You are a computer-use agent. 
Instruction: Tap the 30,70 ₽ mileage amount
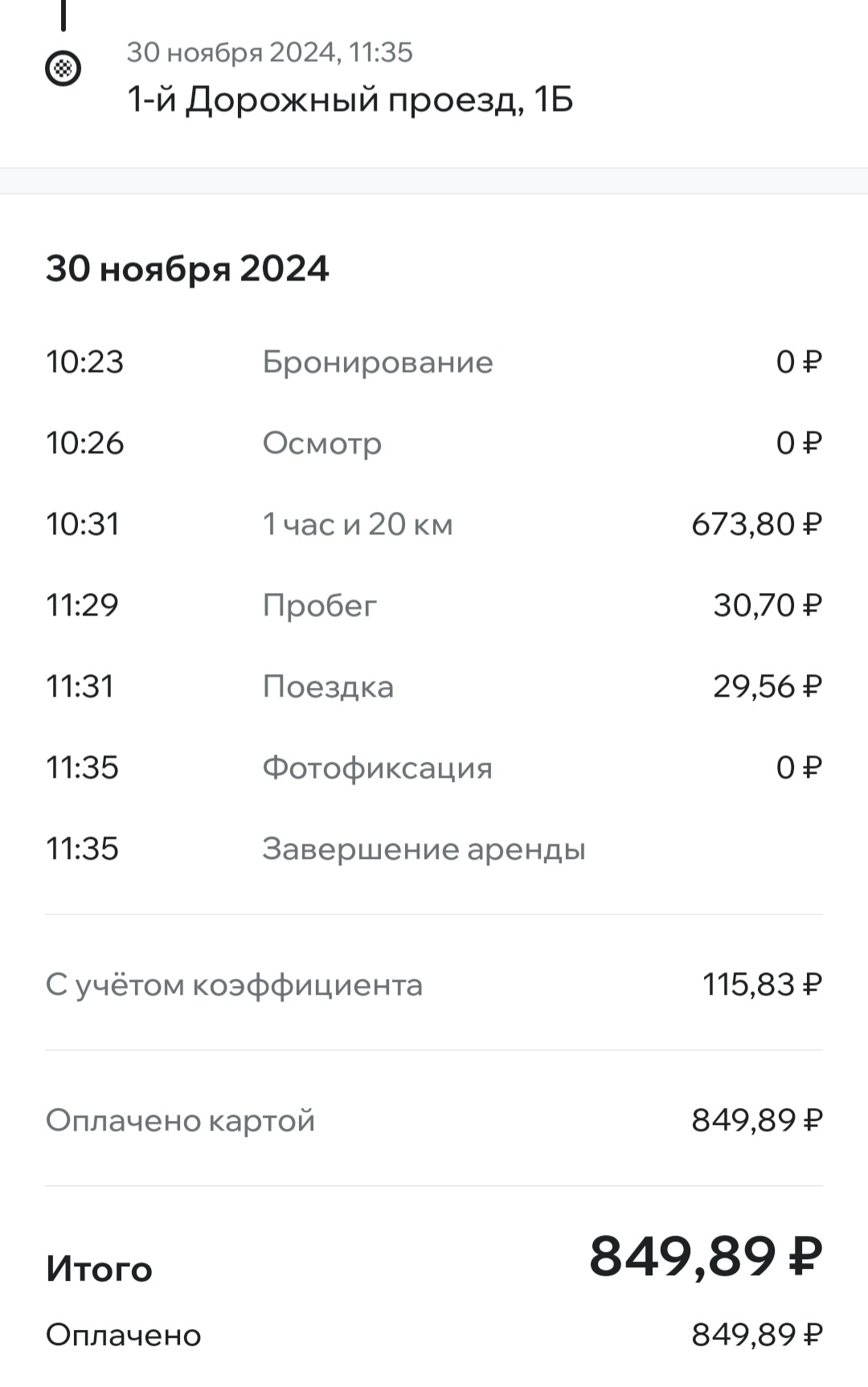[768, 605]
